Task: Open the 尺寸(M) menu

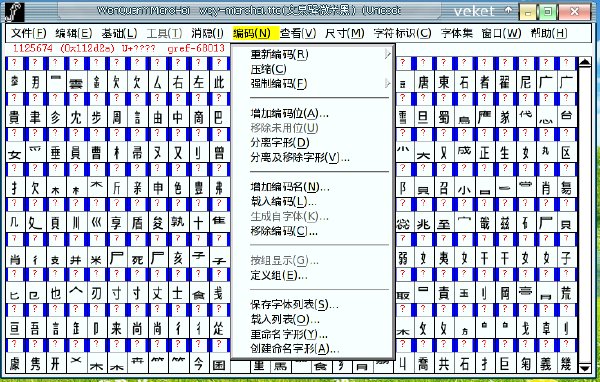Action: 344,33
